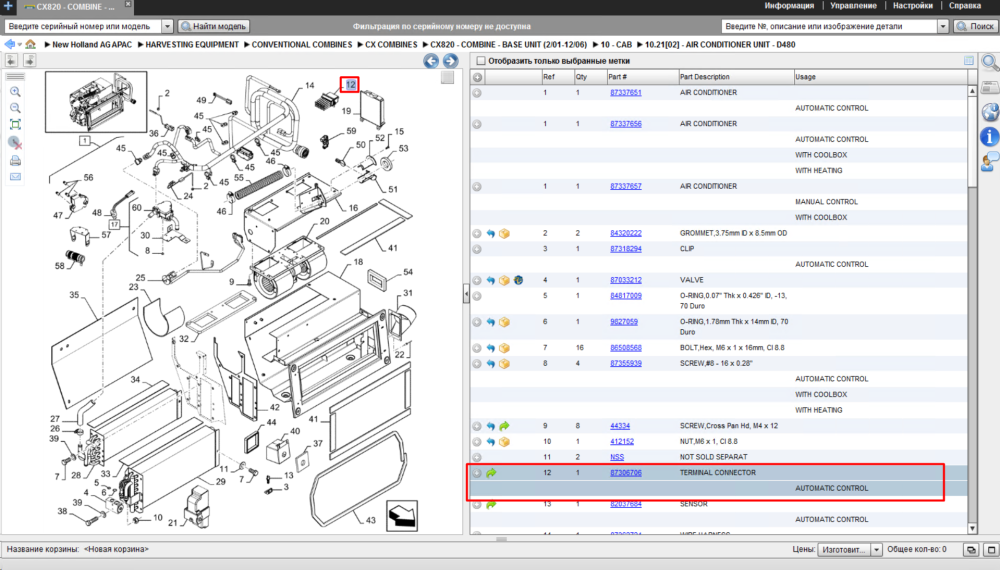Sort by Part Description column header
Image resolution: width=1000 pixels, height=570 pixels.
click(736, 77)
